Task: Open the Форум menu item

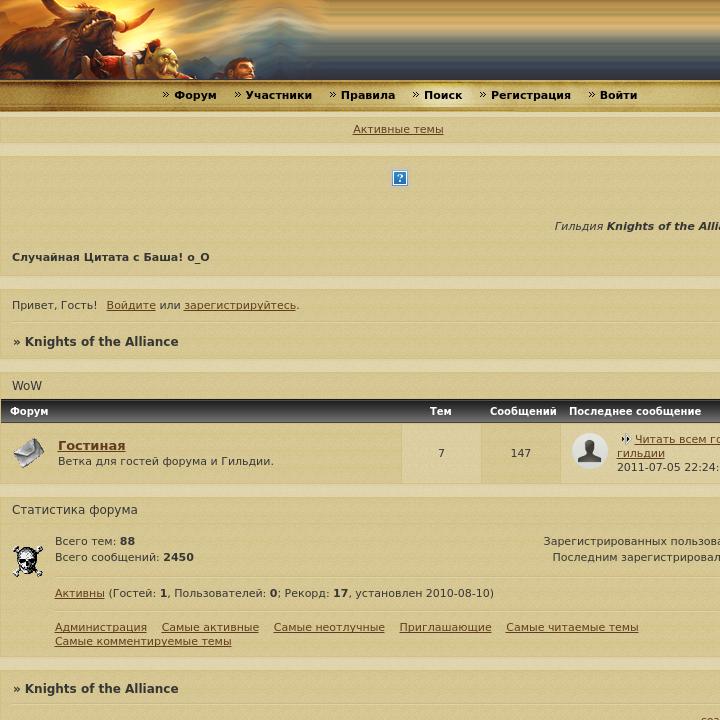Action: click(x=195, y=95)
